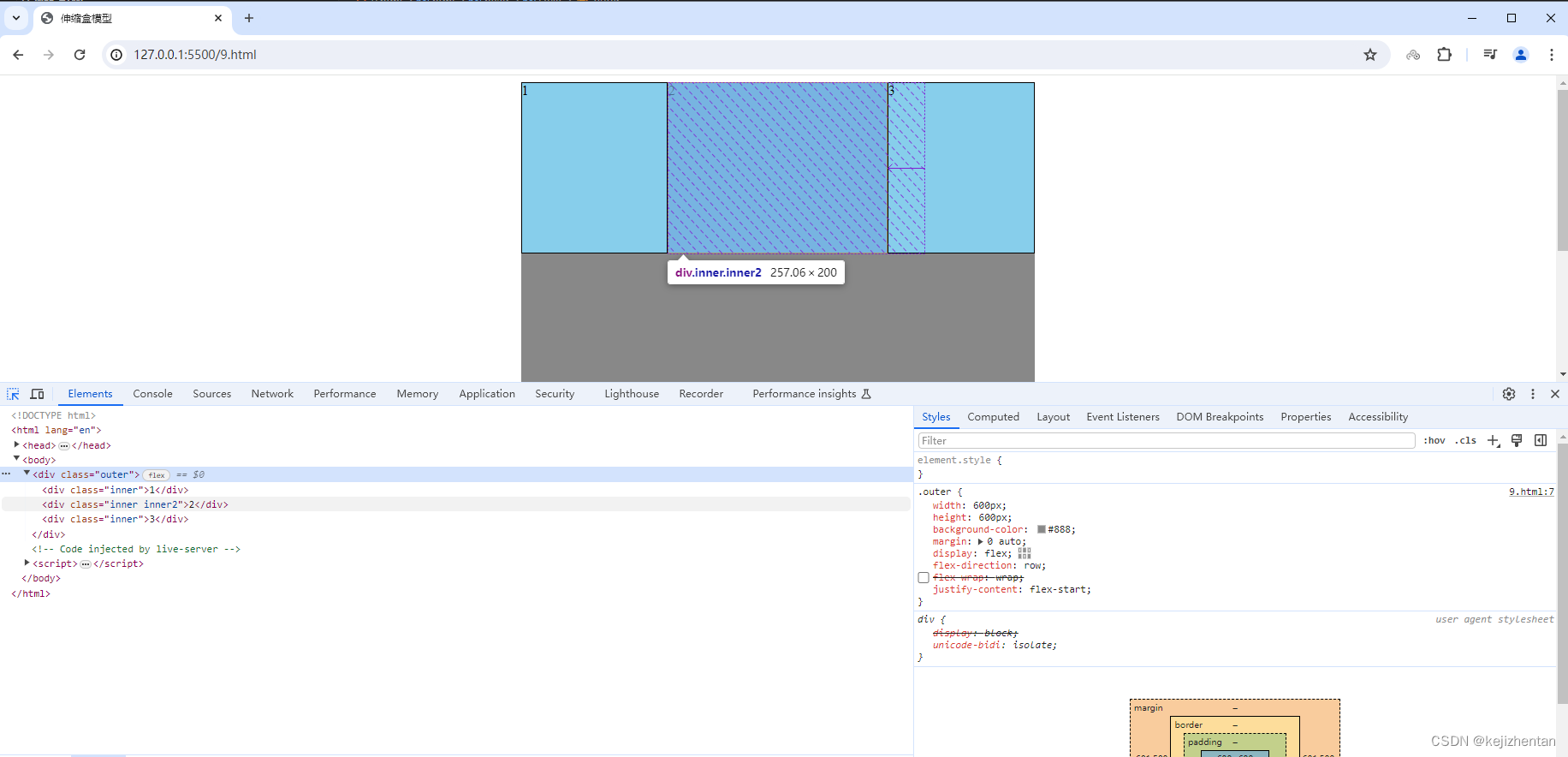Open the extensions puzzle icon
Image resolution: width=1568 pixels, height=757 pixels.
click(1445, 55)
